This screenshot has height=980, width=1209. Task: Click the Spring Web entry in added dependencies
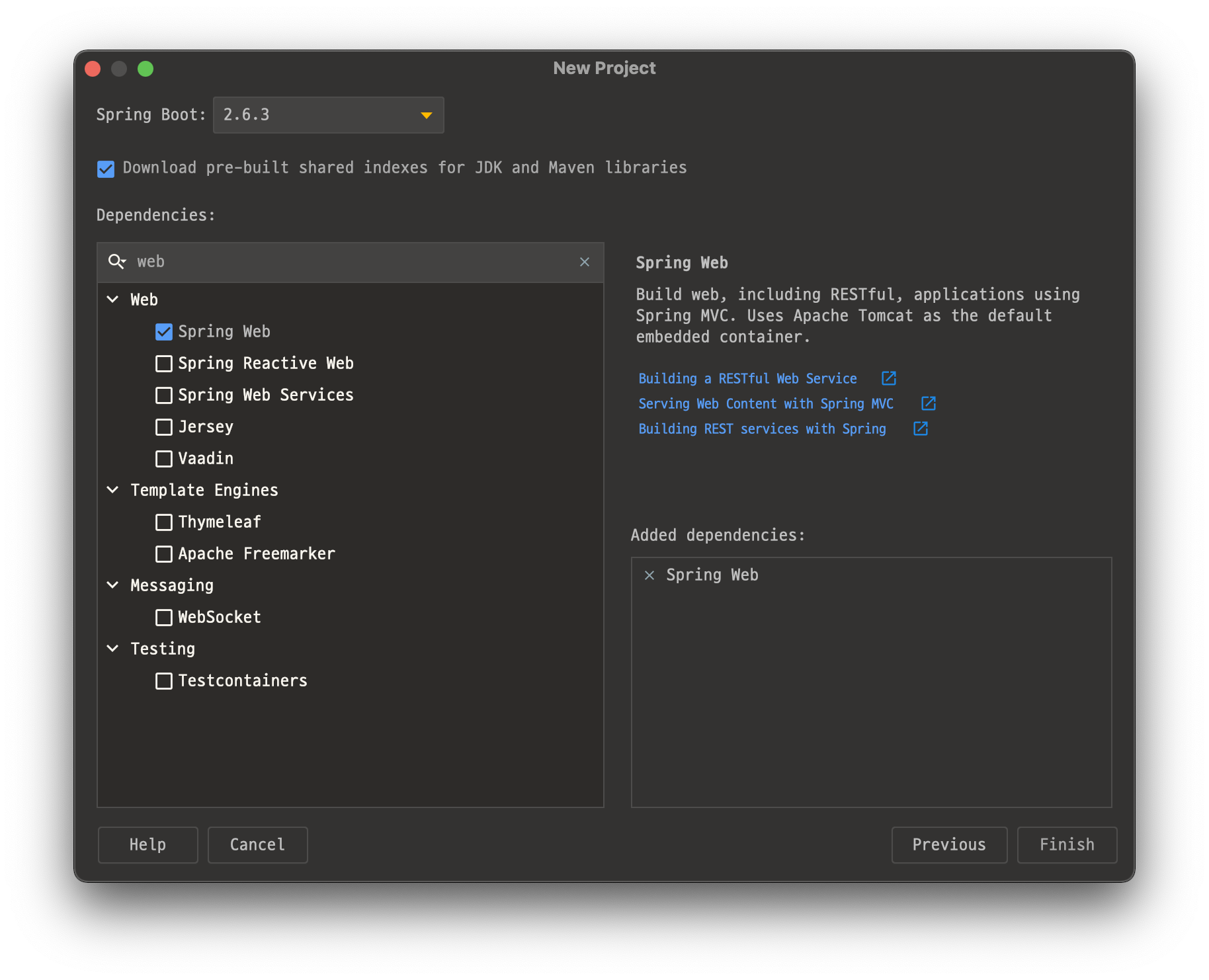click(x=712, y=575)
